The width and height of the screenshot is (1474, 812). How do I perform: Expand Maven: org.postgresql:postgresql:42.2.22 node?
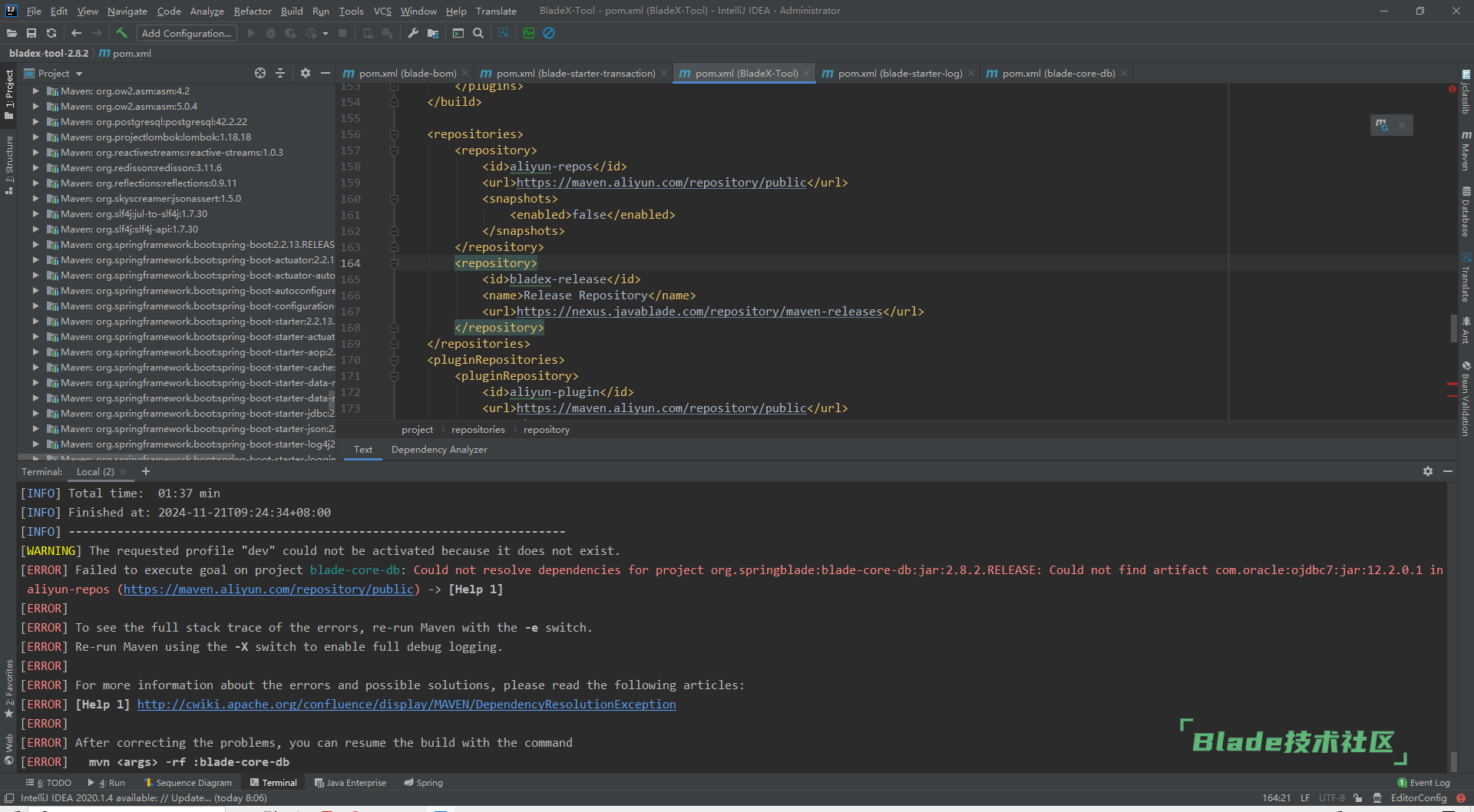coord(35,121)
